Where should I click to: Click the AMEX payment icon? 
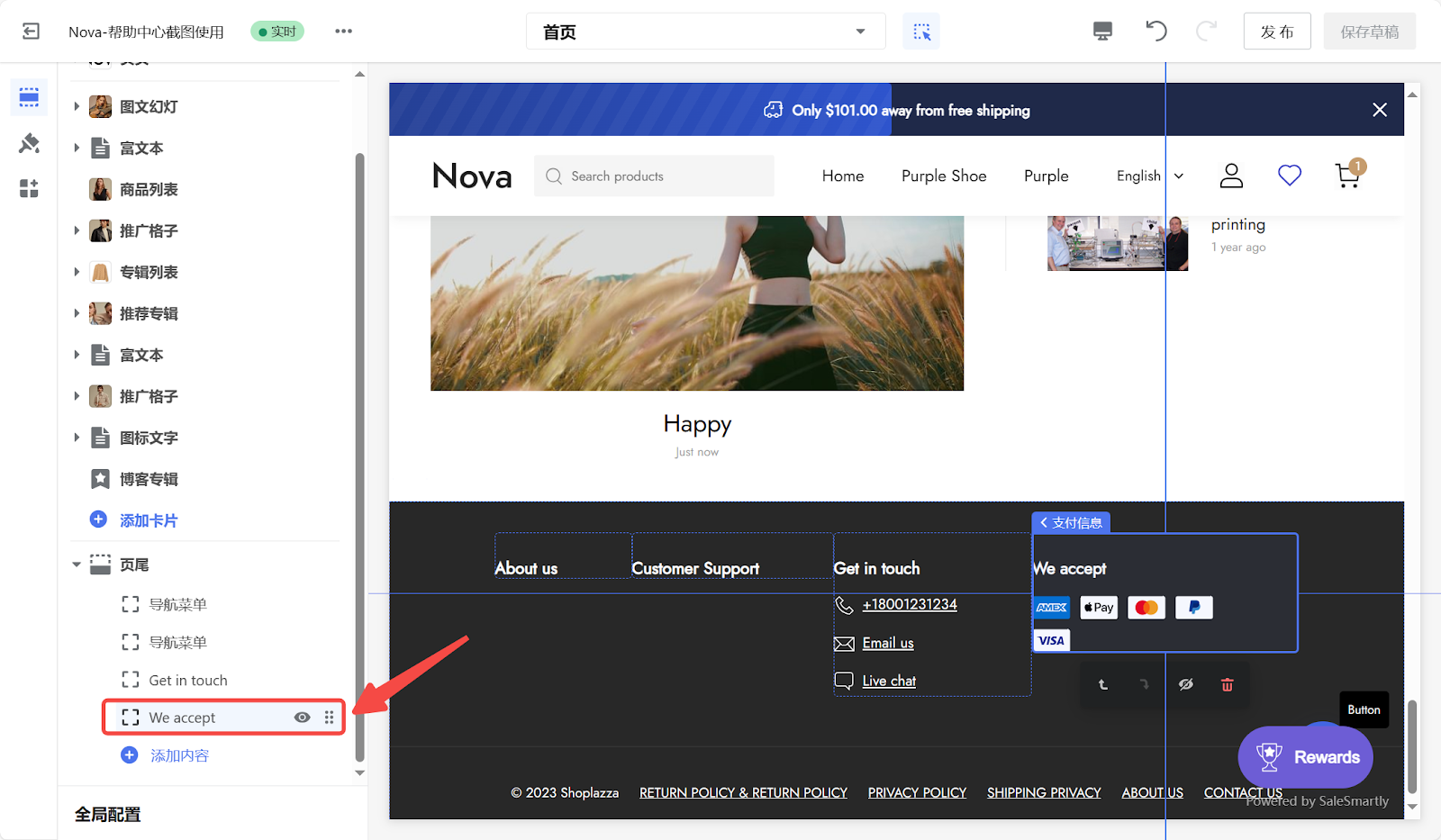(x=1051, y=608)
